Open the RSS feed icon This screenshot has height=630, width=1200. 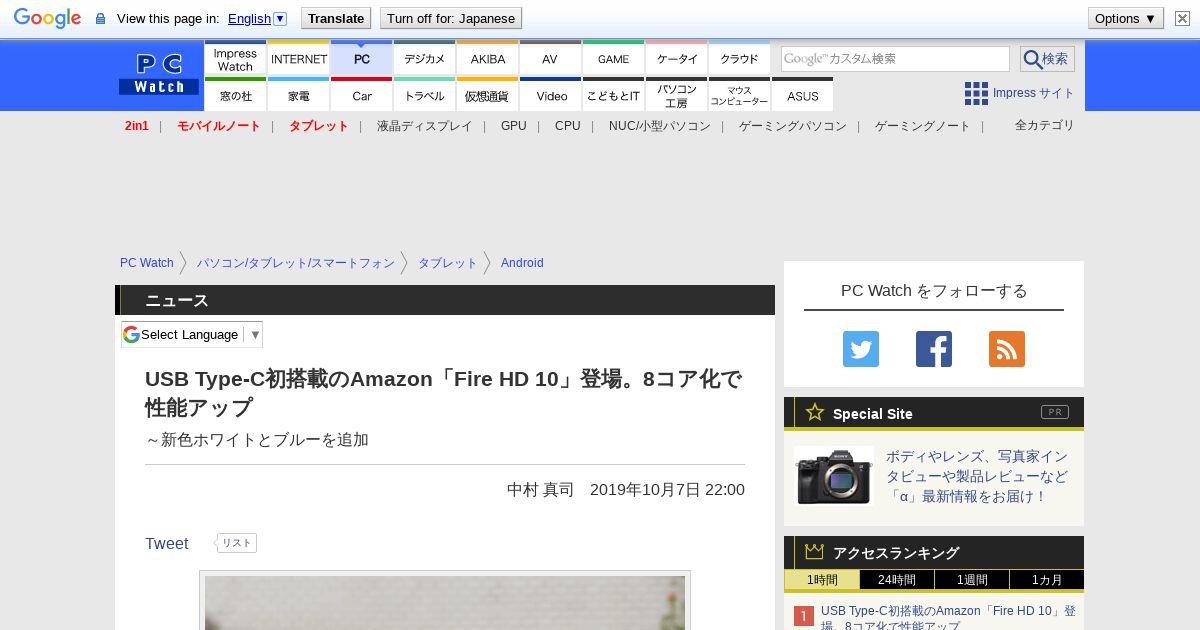click(x=1007, y=349)
